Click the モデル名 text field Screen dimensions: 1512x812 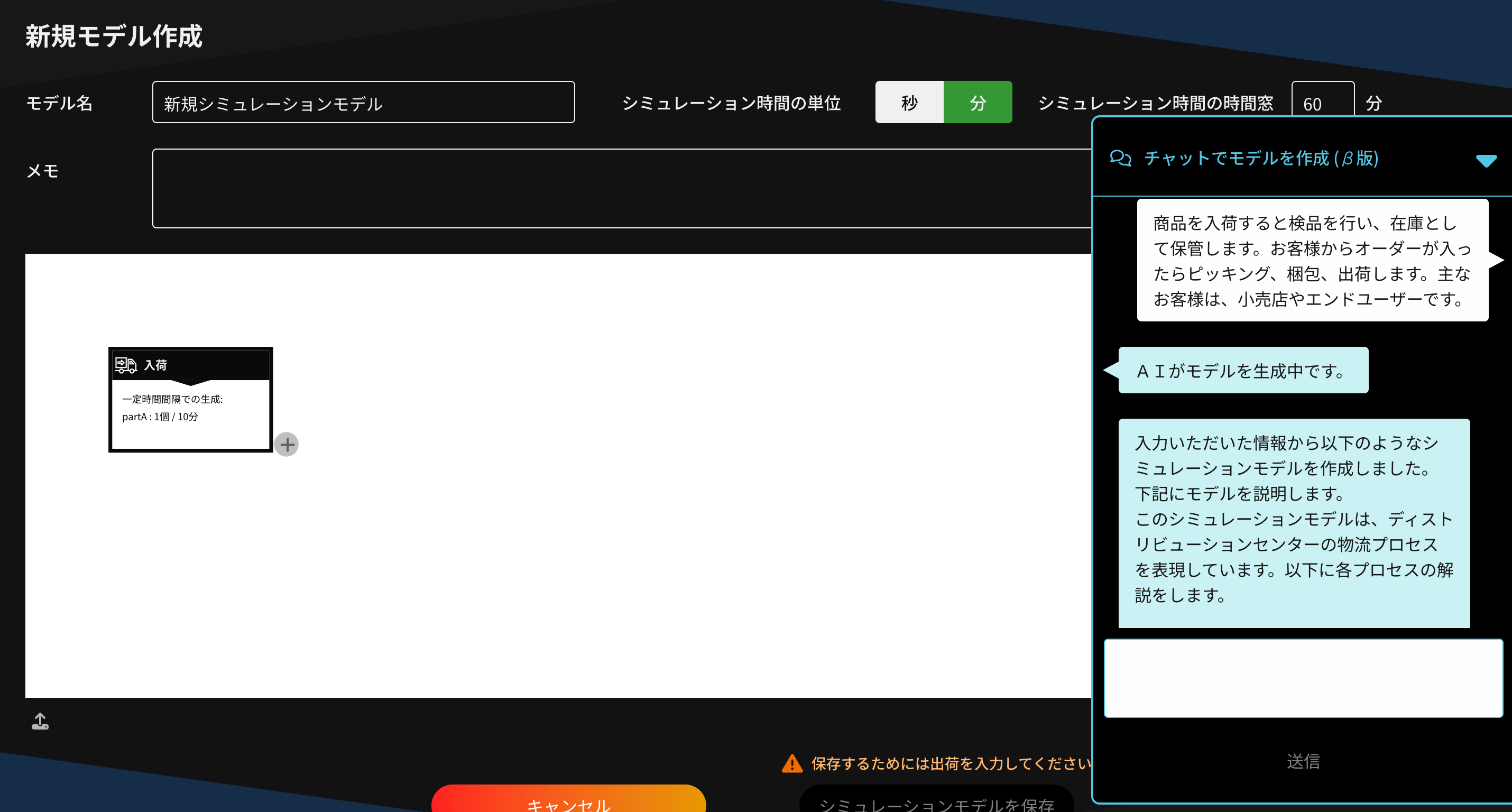(363, 103)
